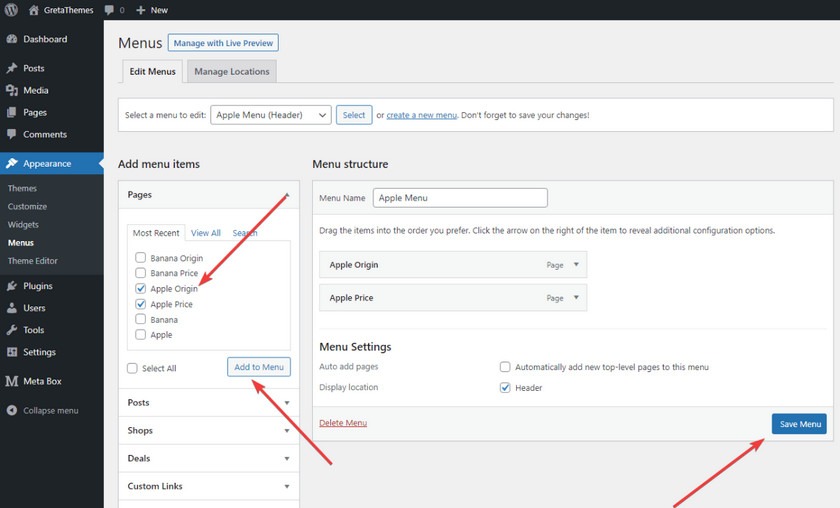
Task: Expand the Apple Price menu item arrow
Action: point(576,297)
